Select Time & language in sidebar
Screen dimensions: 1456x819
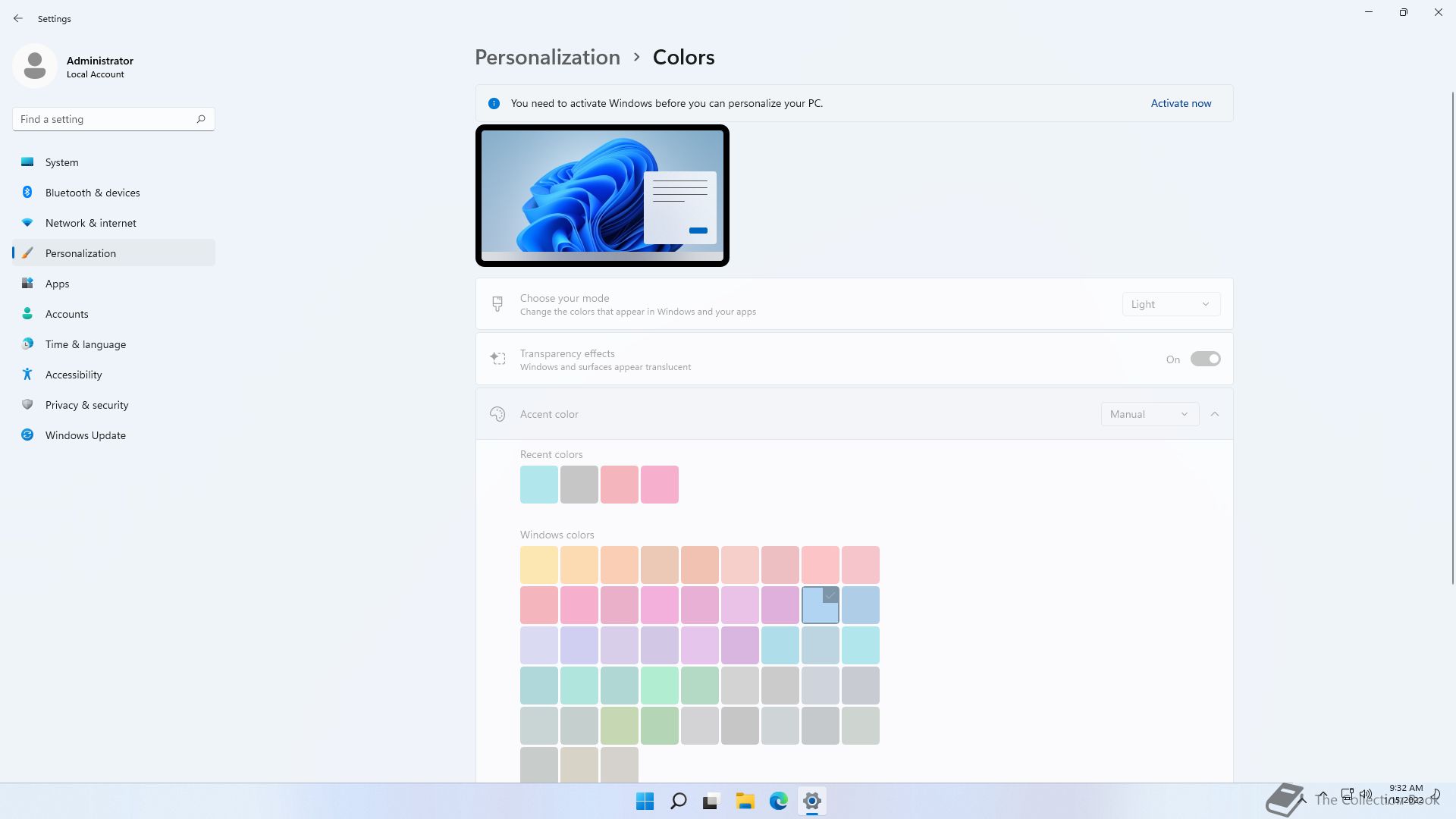[x=86, y=344]
